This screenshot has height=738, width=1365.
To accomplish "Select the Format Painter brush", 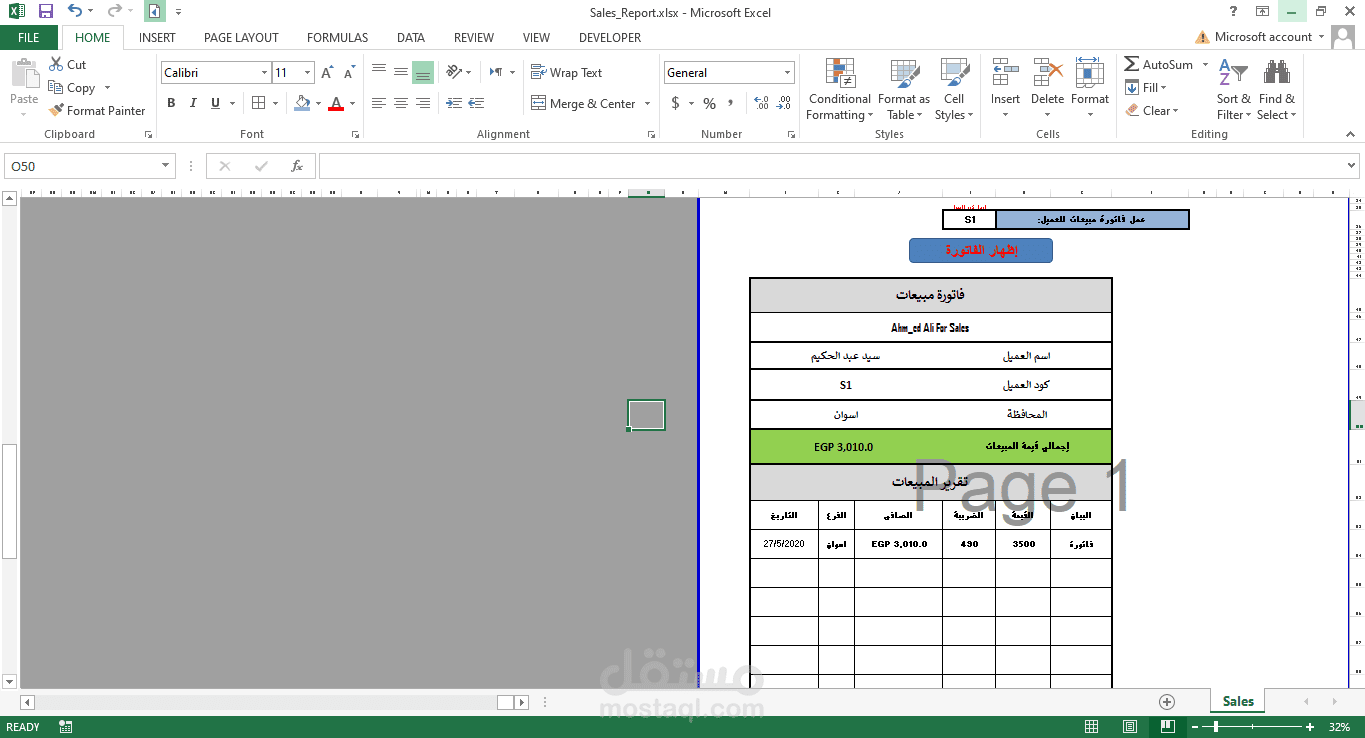I will click(x=57, y=110).
